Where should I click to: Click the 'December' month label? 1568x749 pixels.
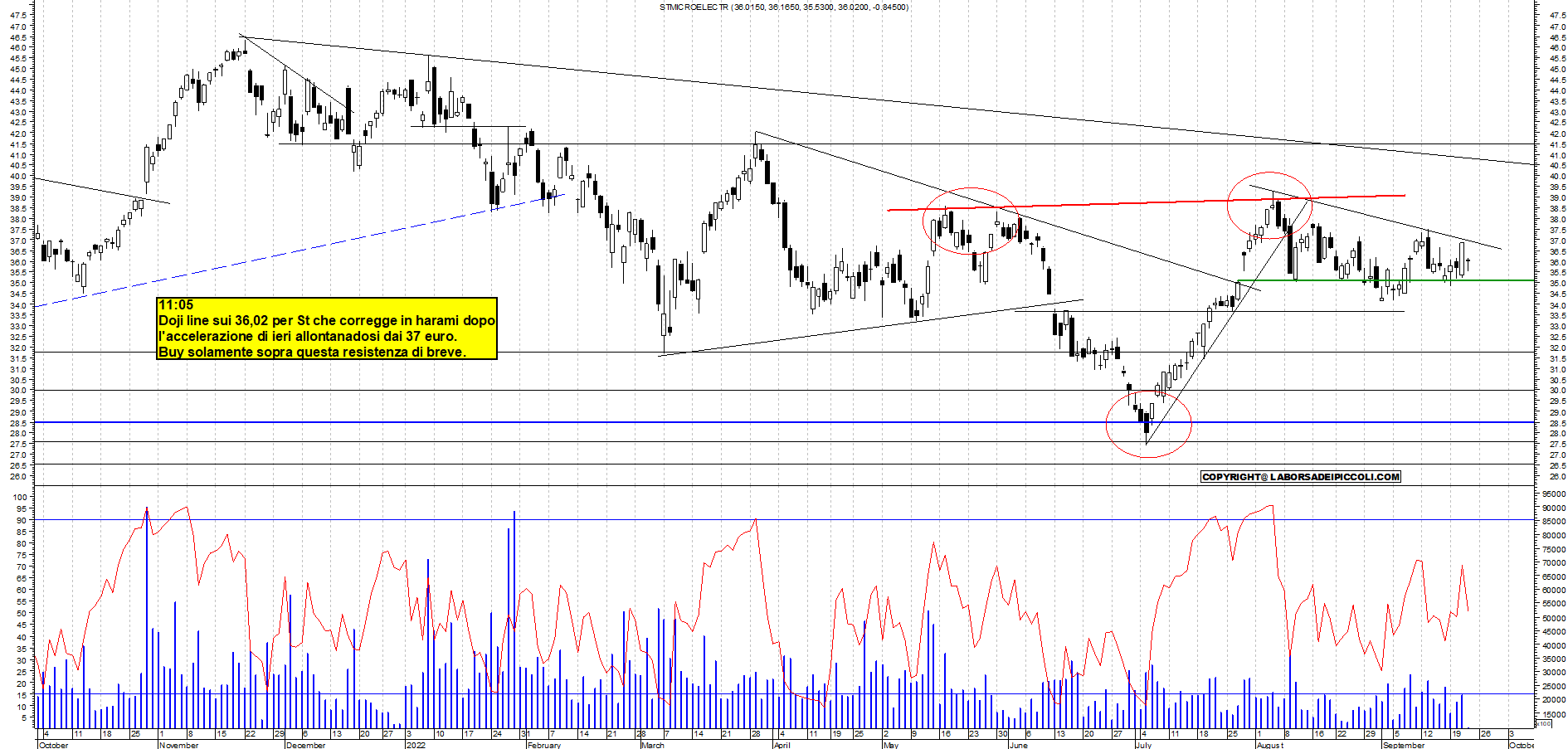[305, 745]
